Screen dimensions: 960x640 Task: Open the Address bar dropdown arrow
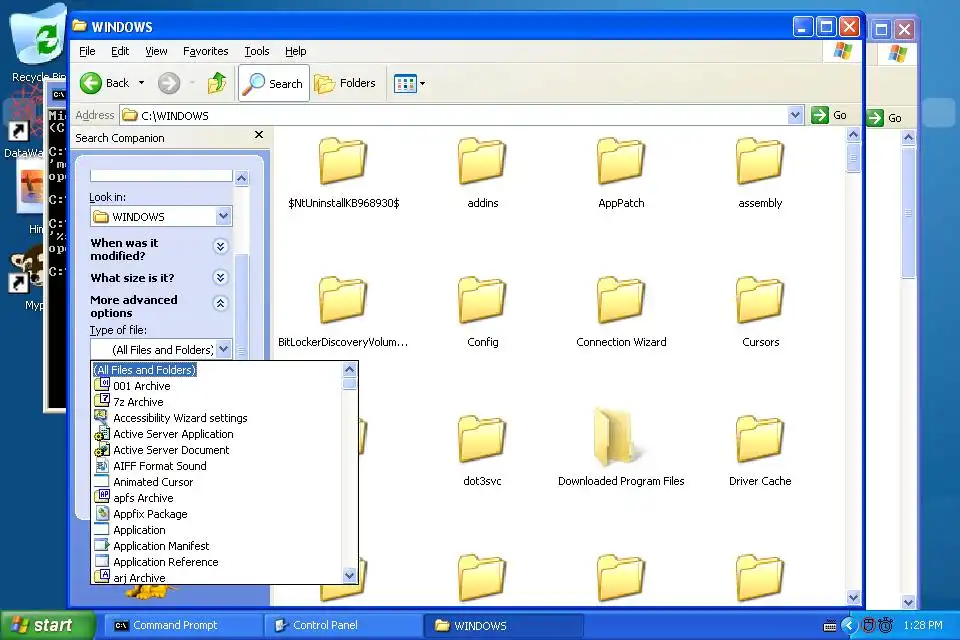tap(795, 115)
